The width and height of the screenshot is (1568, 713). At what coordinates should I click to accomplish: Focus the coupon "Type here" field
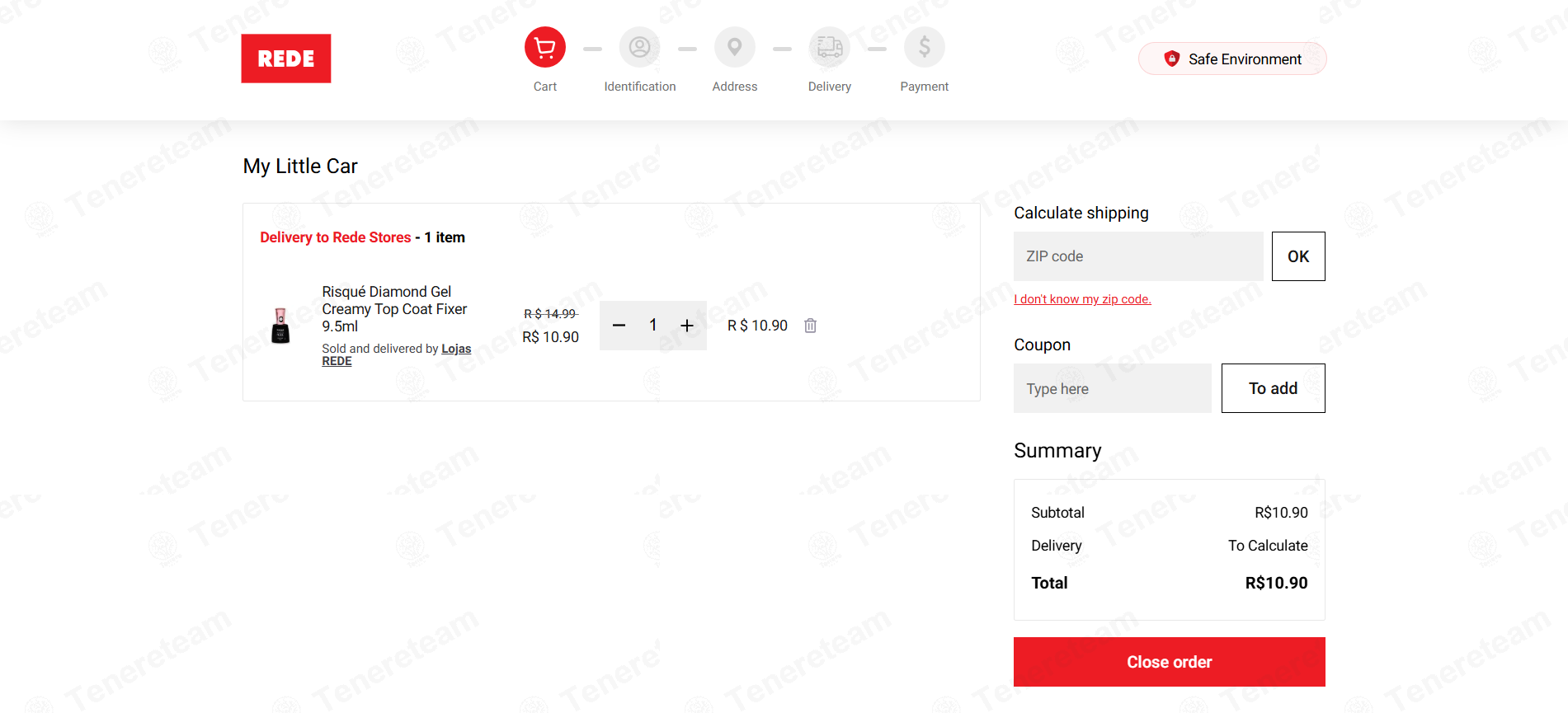pos(1113,388)
